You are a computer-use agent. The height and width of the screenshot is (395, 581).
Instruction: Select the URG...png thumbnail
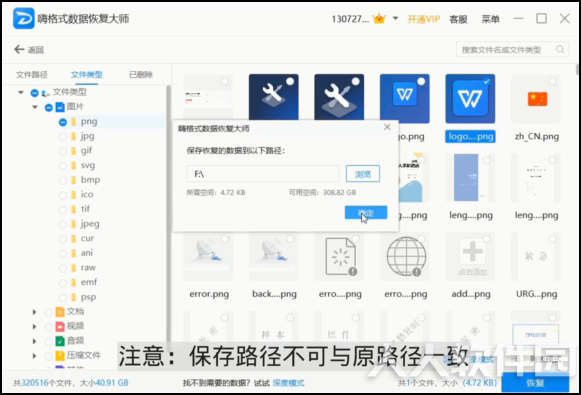(x=536, y=256)
